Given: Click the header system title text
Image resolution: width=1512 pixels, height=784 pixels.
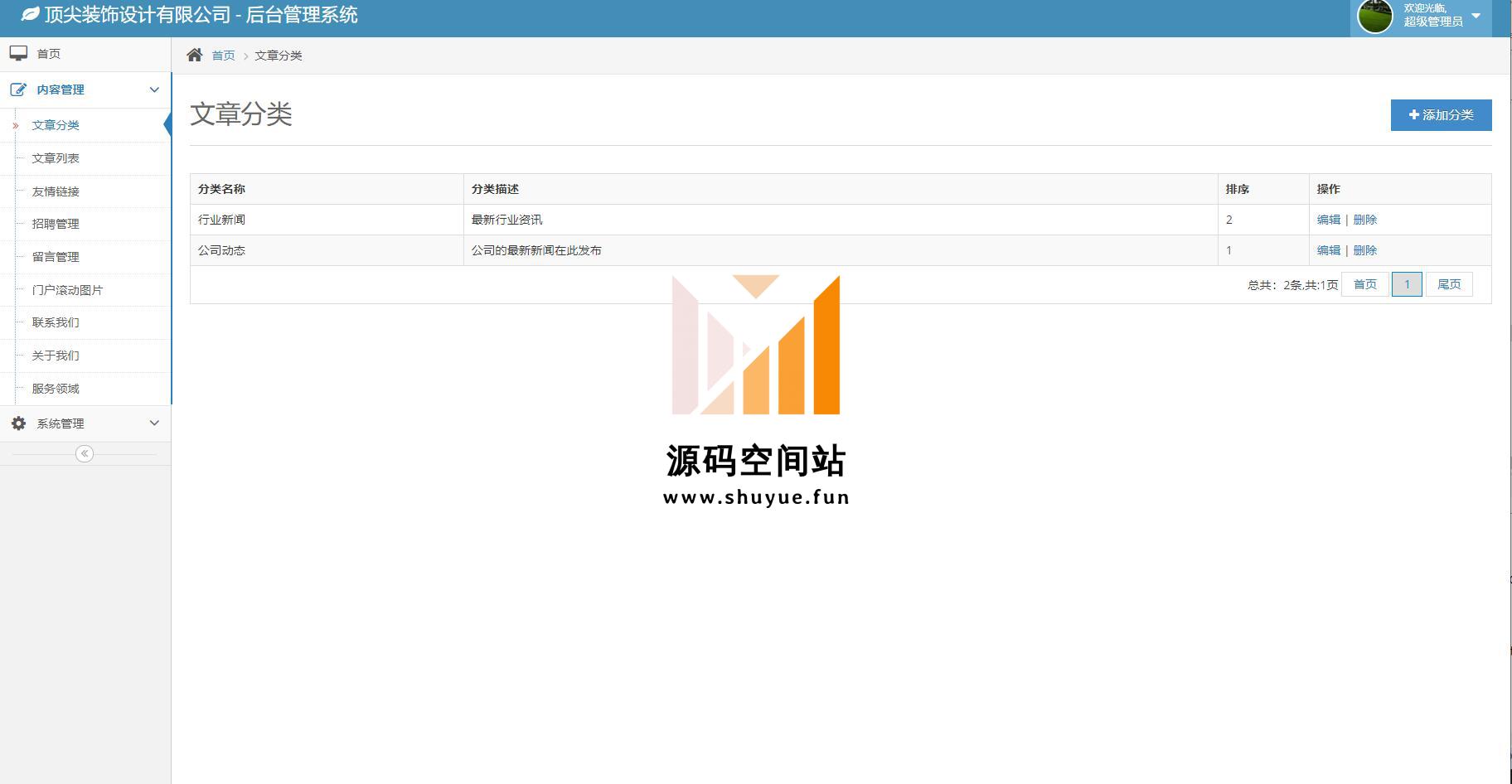Looking at the screenshot, I should click(201, 15).
